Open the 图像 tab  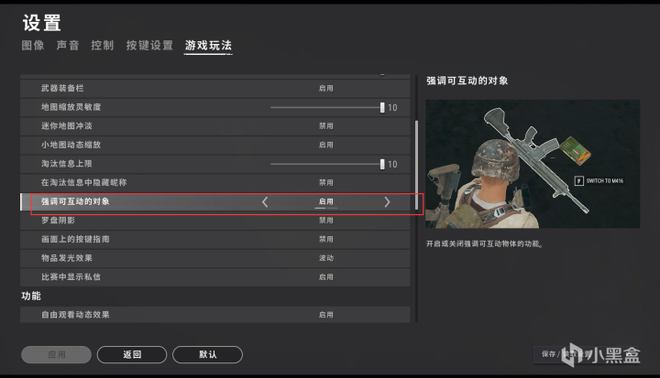click(x=33, y=45)
